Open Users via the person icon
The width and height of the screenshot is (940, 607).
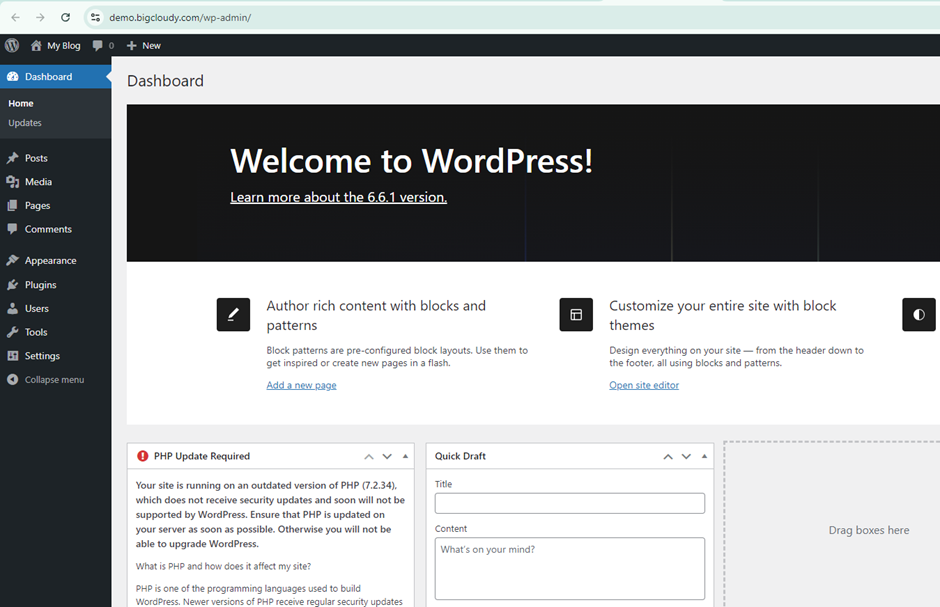[x=14, y=308]
